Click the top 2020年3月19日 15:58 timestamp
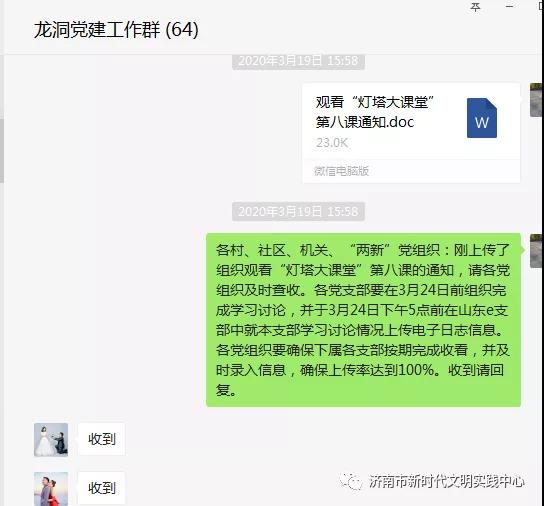 (298, 61)
